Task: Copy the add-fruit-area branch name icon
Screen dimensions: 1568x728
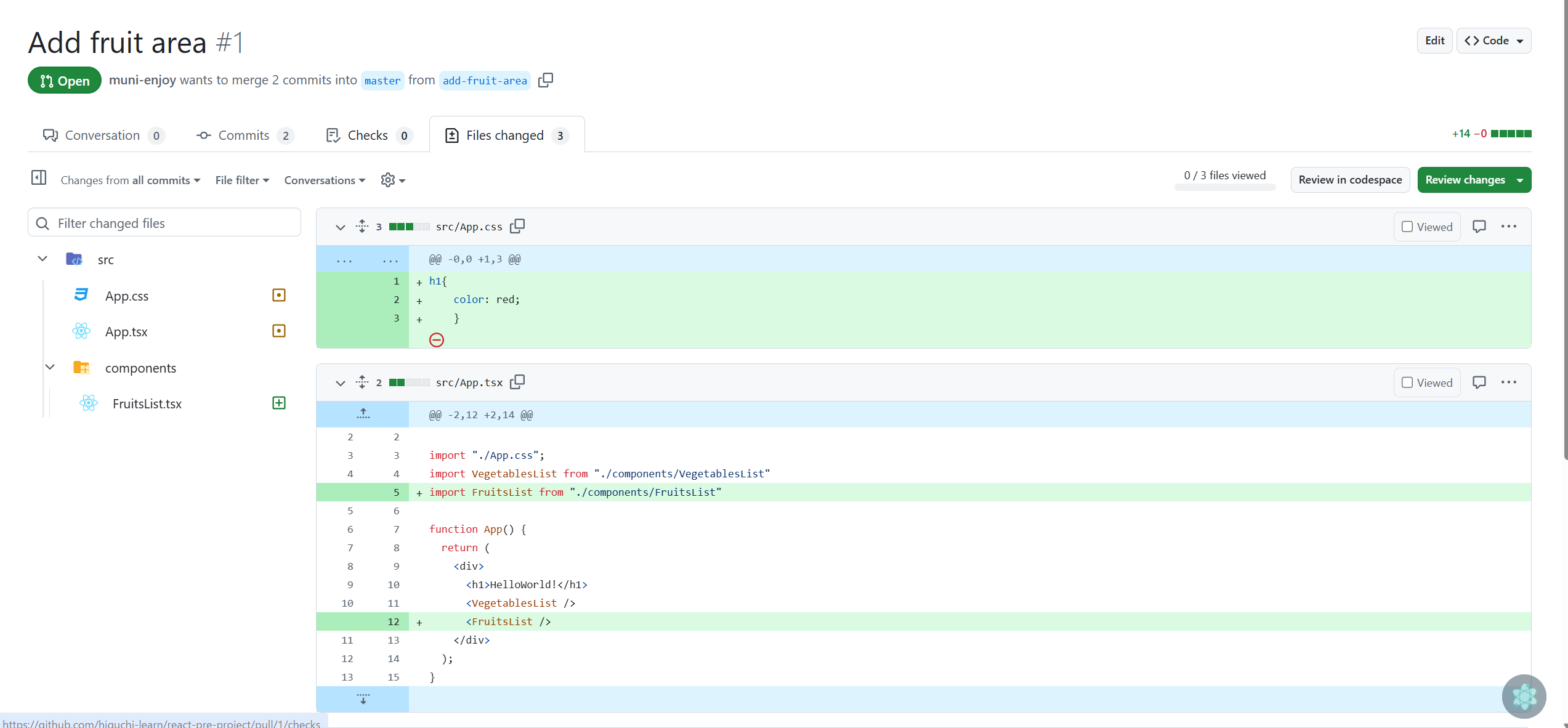Action: (x=546, y=80)
